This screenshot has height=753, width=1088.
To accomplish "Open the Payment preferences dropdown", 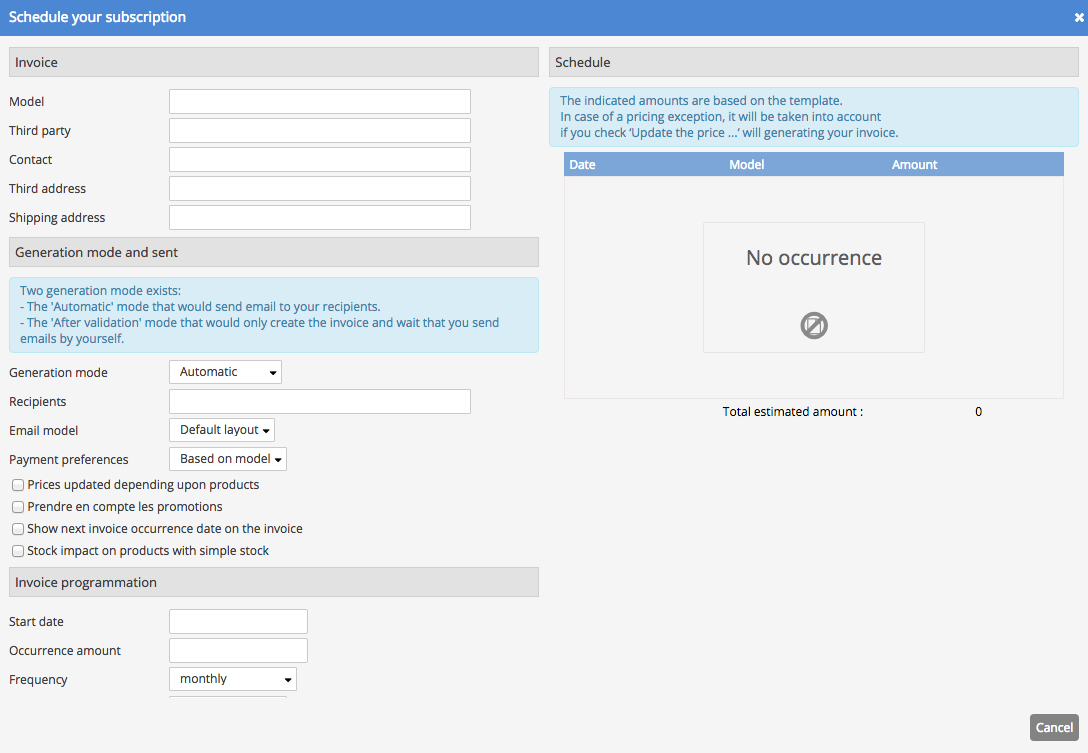I will 228,459.
